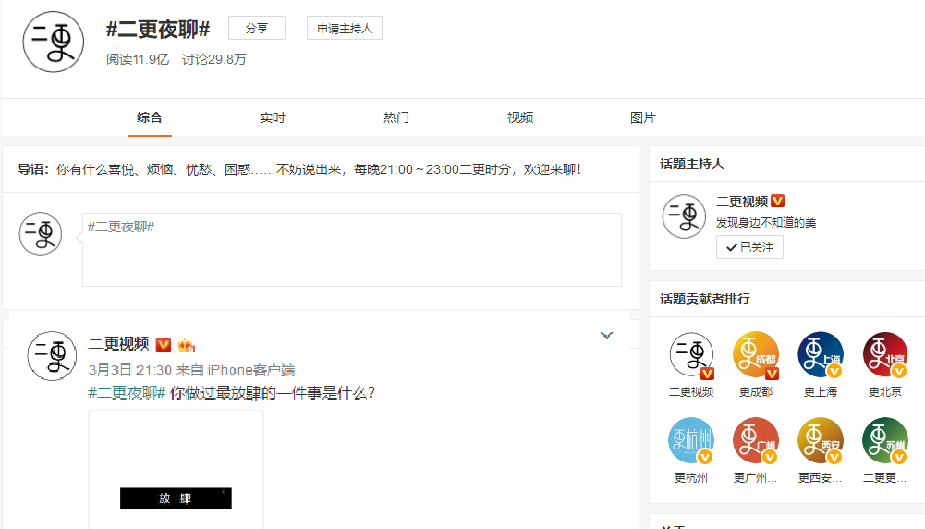
Task: Click the verified badge beside host 二更视频
Action: point(778,201)
